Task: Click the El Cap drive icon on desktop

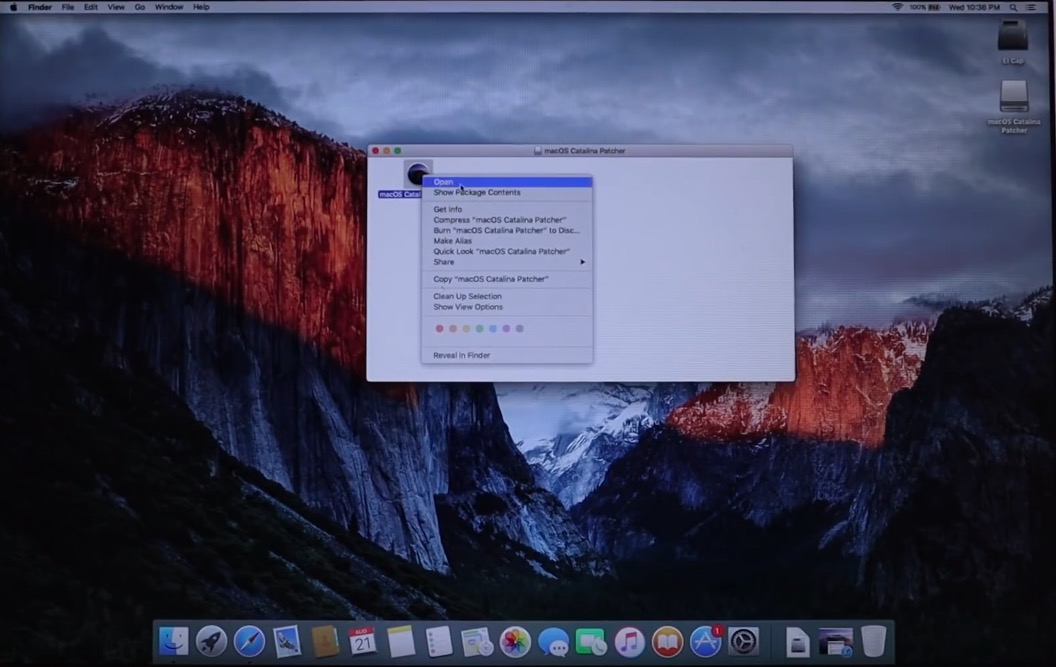Action: pos(1013,36)
